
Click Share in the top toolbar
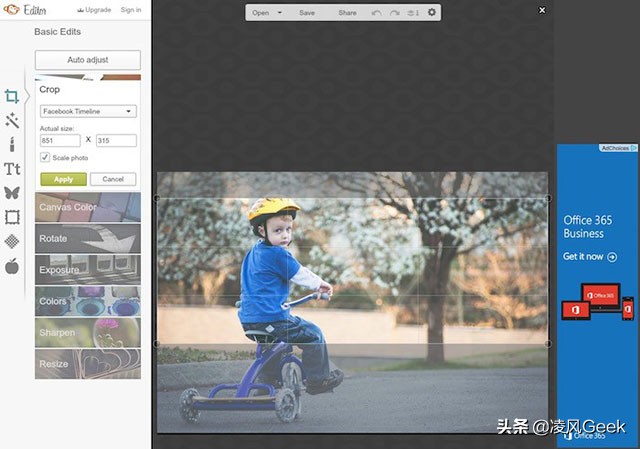tap(347, 13)
